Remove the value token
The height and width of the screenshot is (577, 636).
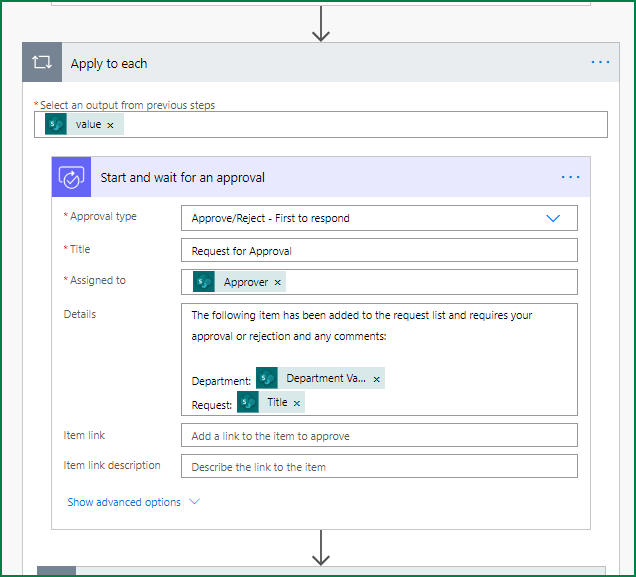(110, 125)
